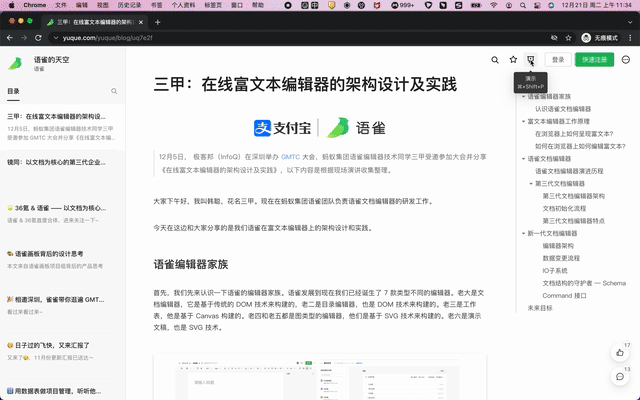Click the eye-slash tracking icon in address bar
The height and width of the screenshot is (400, 640).
point(554,38)
